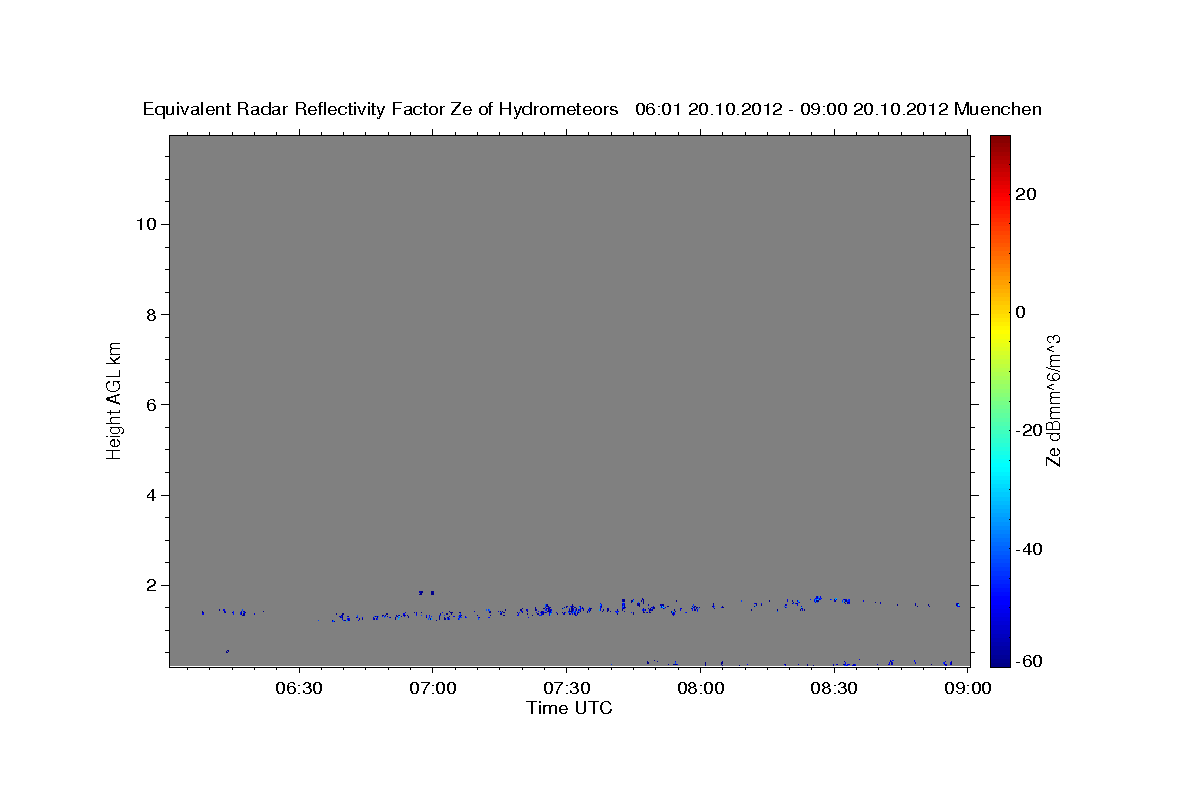Click the isolated echo dot below 2 km near 06:15
The width and height of the screenshot is (1200, 800).
tap(228, 651)
